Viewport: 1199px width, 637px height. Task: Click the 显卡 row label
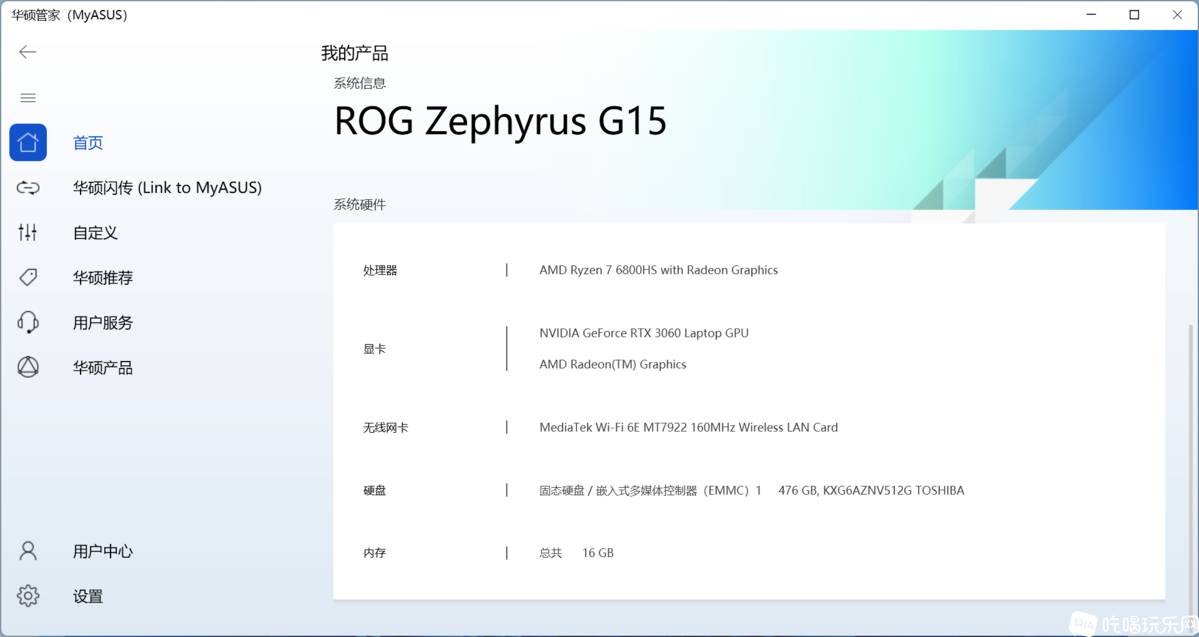(375, 349)
